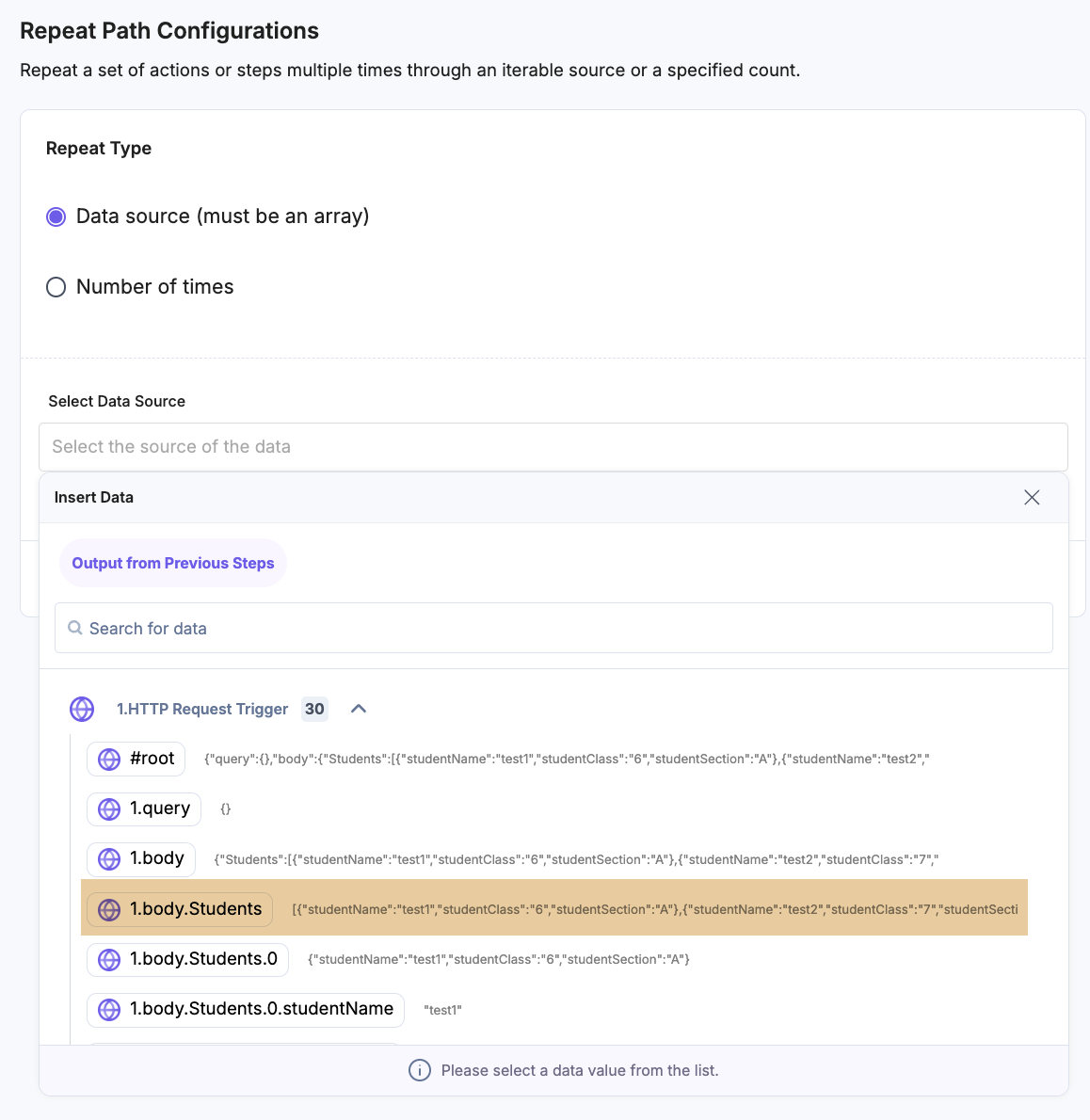Screen dimensions: 1090x1120
Task: Select the 1.body.Students.0.studentName data chip
Action: (245, 1010)
